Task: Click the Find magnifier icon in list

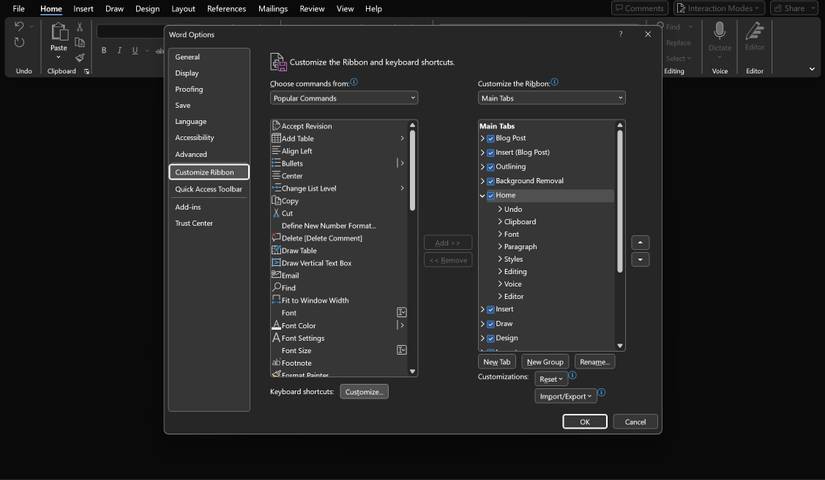Action: point(276,288)
